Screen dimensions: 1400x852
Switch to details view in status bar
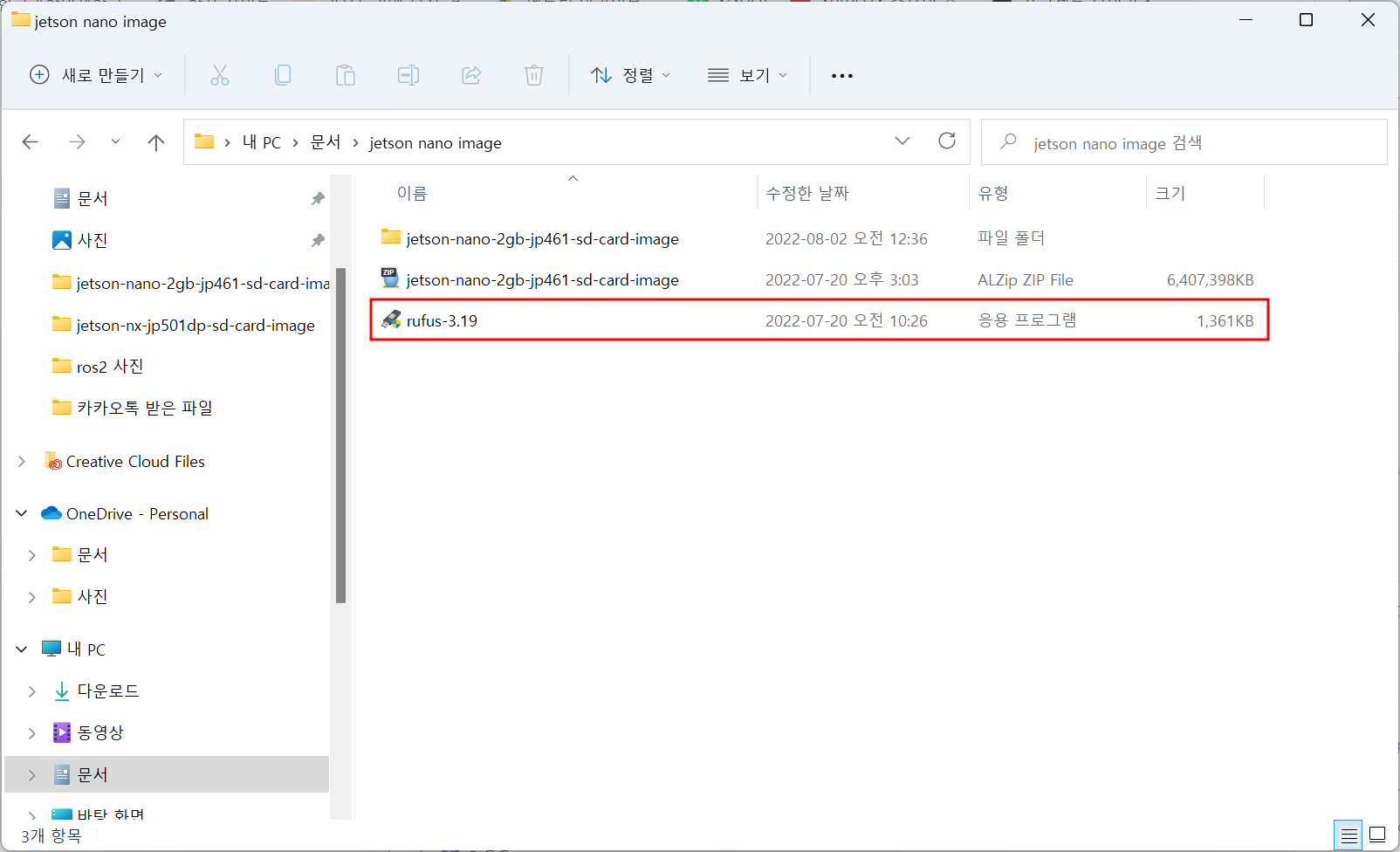tap(1349, 835)
